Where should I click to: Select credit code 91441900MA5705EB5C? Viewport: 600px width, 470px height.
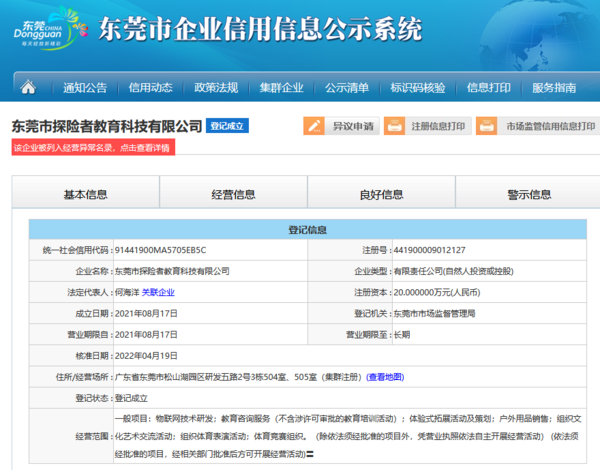(160, 250)
